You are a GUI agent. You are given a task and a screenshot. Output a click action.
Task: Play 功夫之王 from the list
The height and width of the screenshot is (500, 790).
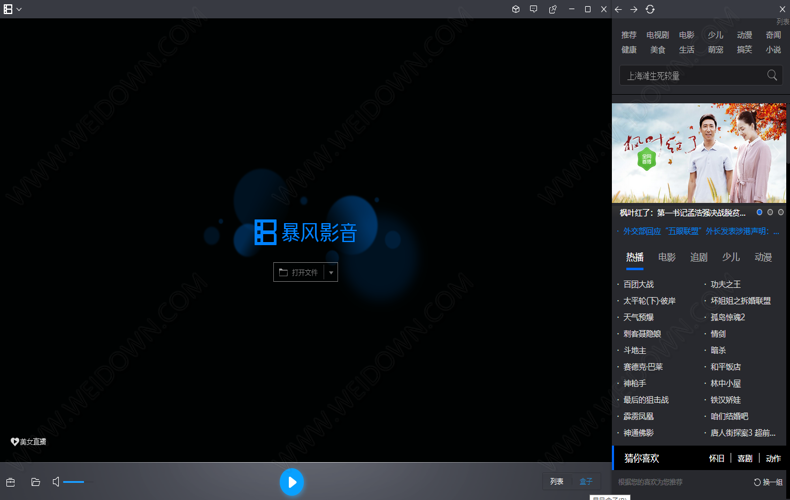(x=726, y=284)
